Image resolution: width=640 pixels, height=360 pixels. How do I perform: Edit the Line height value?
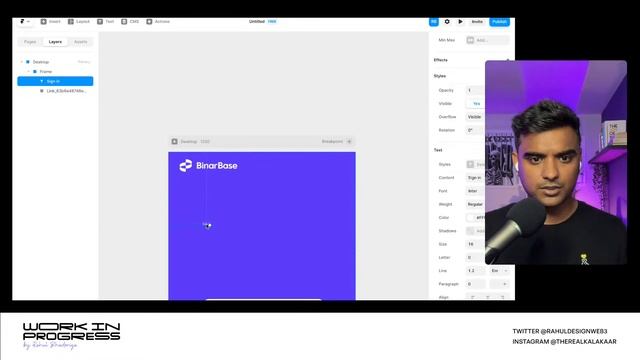[x=476, y=271]
